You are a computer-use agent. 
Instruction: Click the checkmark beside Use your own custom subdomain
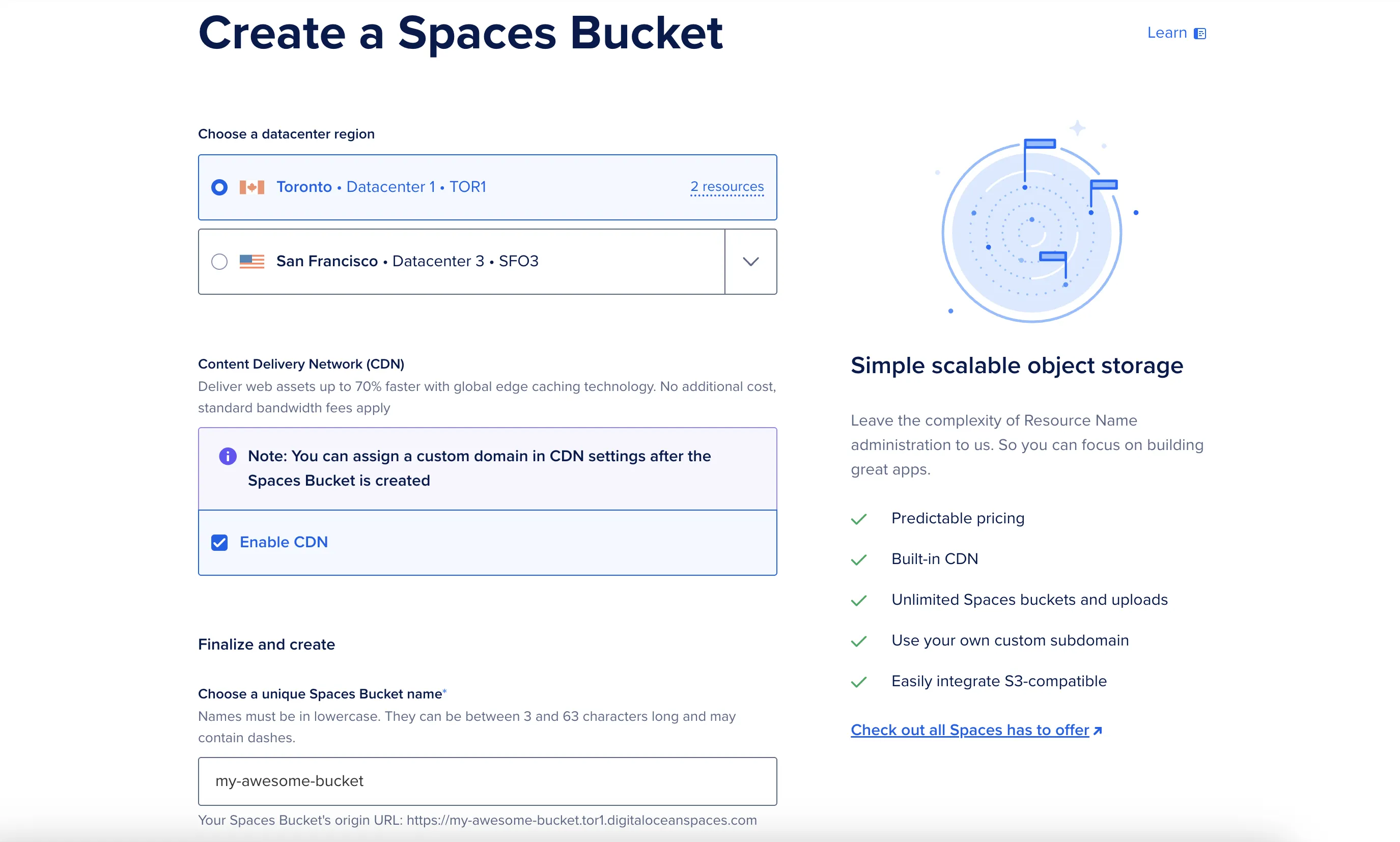tap(859, 641)
